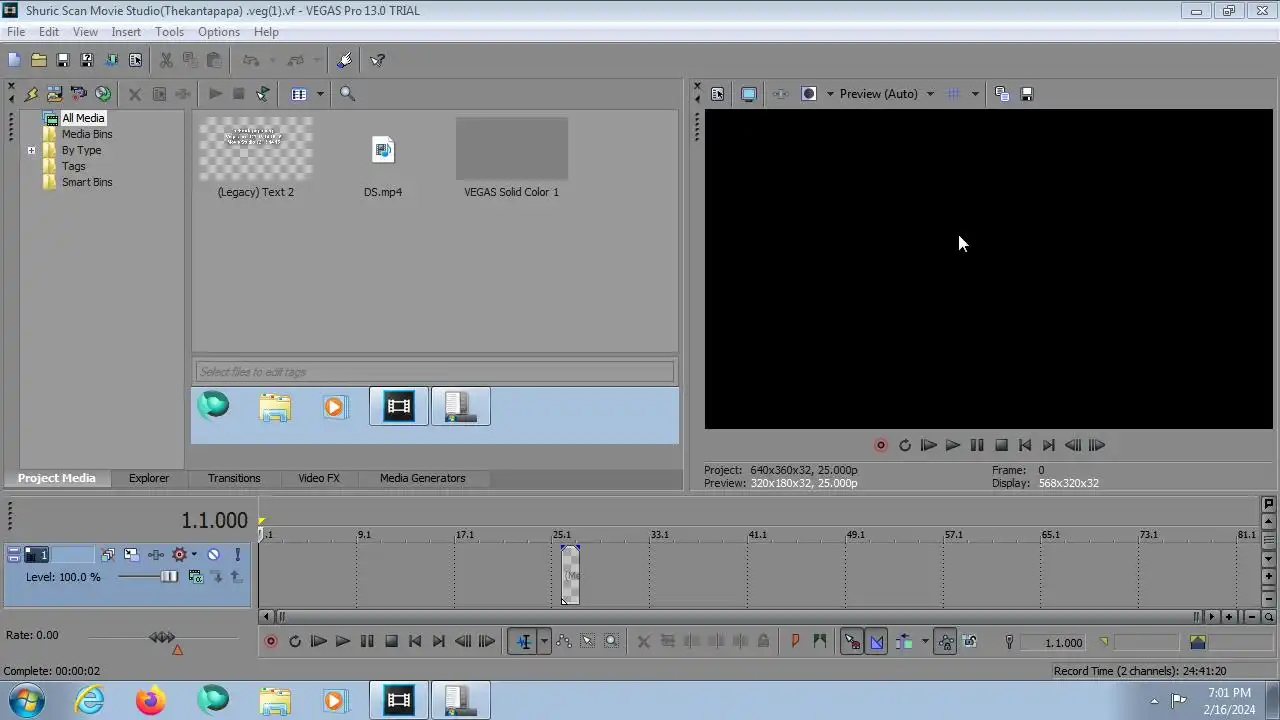Screen dimensions: 1280x720
Task: Open the Normal Edit tool dropdown arrow
Action: [544, 642]
